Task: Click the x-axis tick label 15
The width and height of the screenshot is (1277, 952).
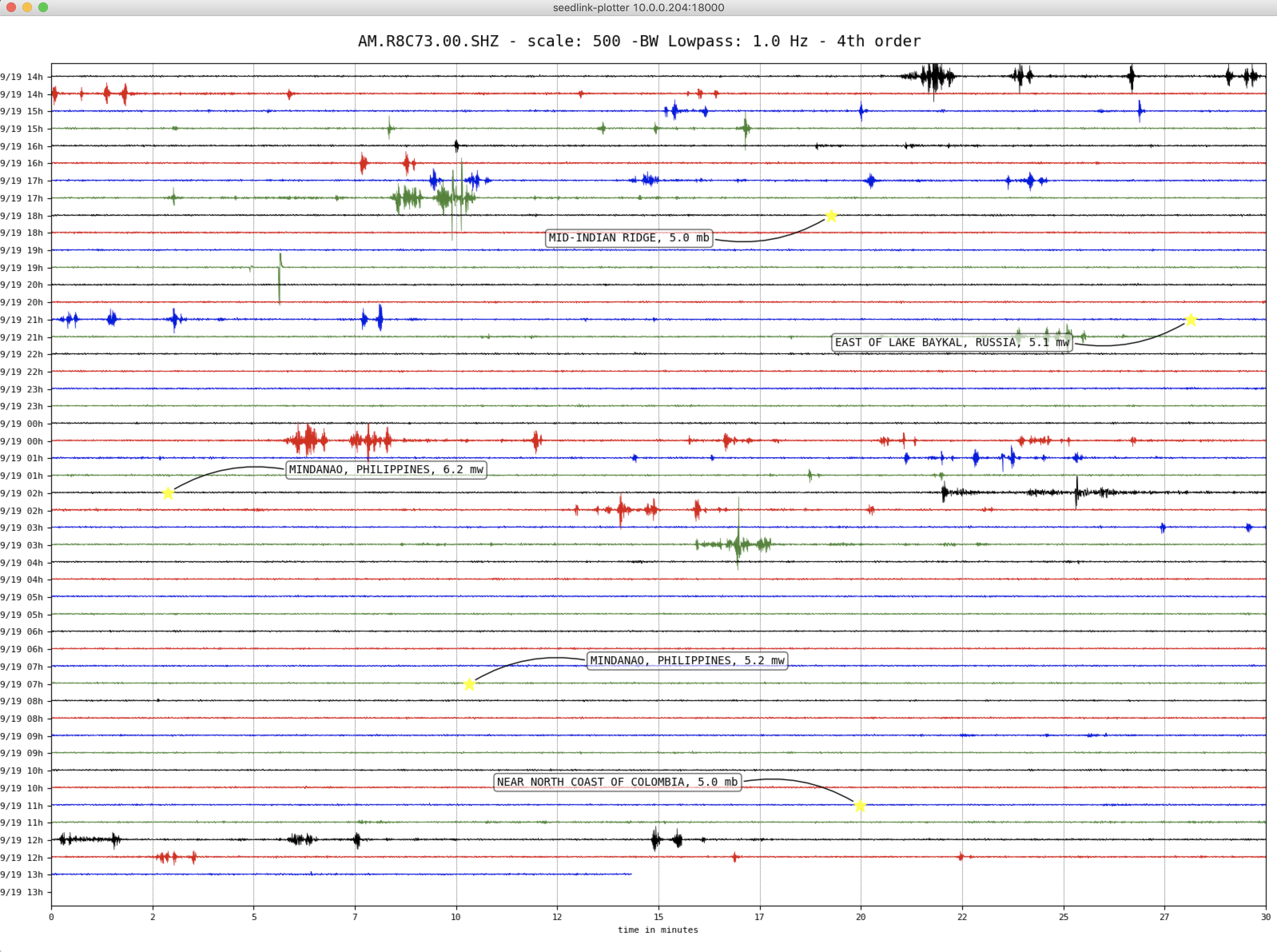Action: pos(658,917)
